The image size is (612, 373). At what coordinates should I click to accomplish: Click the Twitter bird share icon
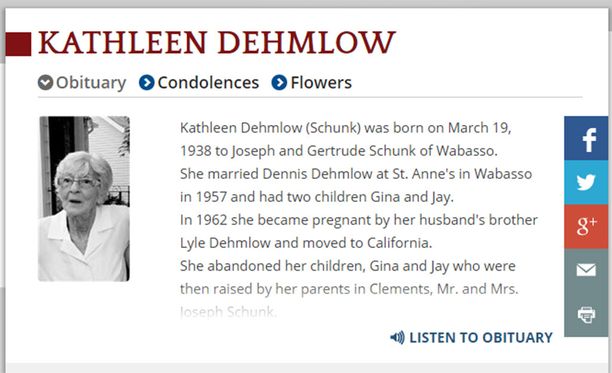click(586, 182)
